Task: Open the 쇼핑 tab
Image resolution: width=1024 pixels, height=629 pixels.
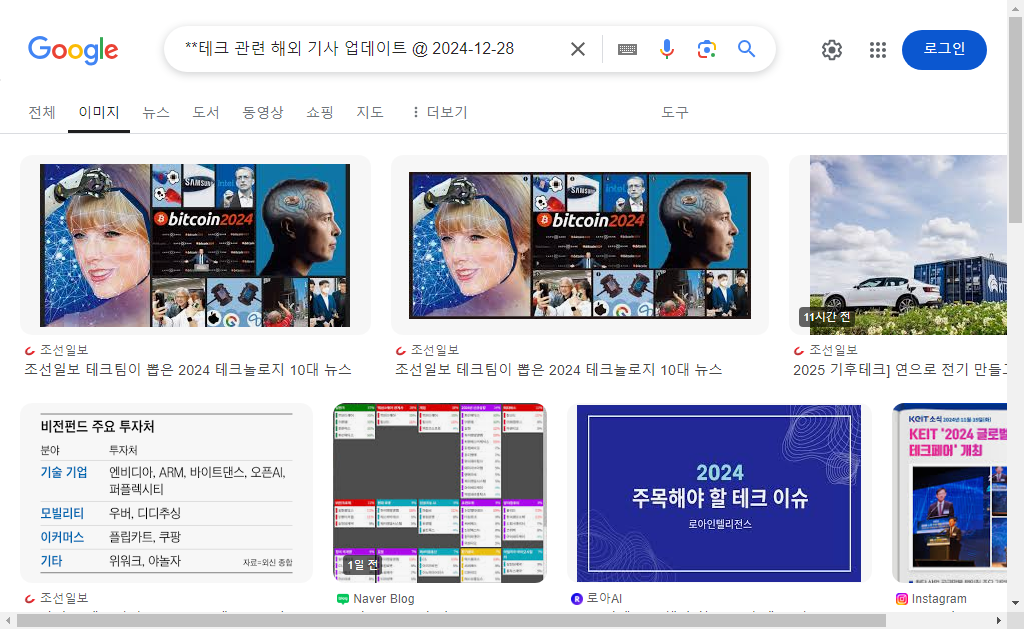Action: 320,112
